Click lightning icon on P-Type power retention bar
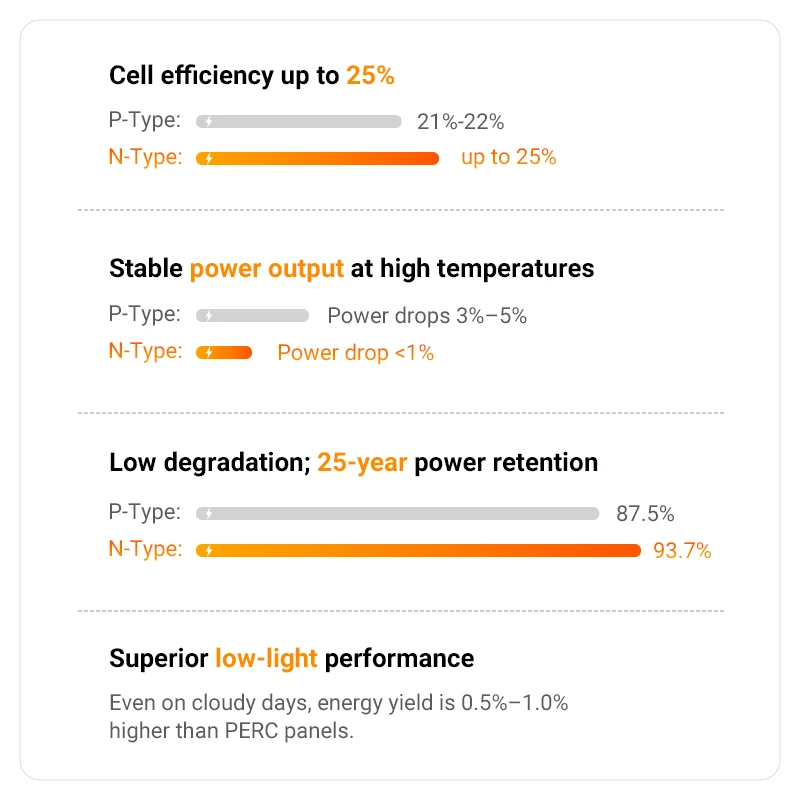Screen dimensions: 800x800 tap(208, 513)
